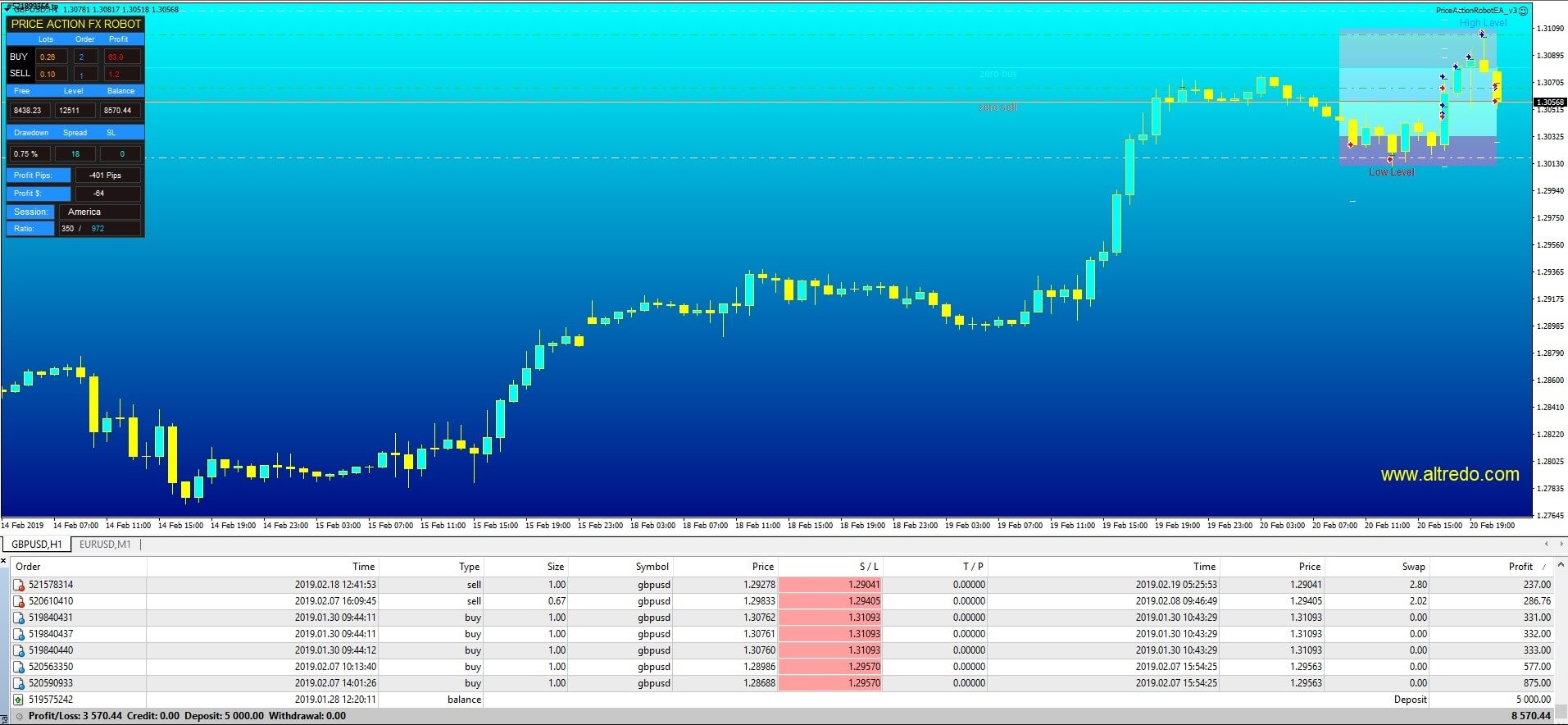This screenshot has height=725, width=1568.
Task: Click the order icon for ticket 520590933
Action: (x=19, y=683)
